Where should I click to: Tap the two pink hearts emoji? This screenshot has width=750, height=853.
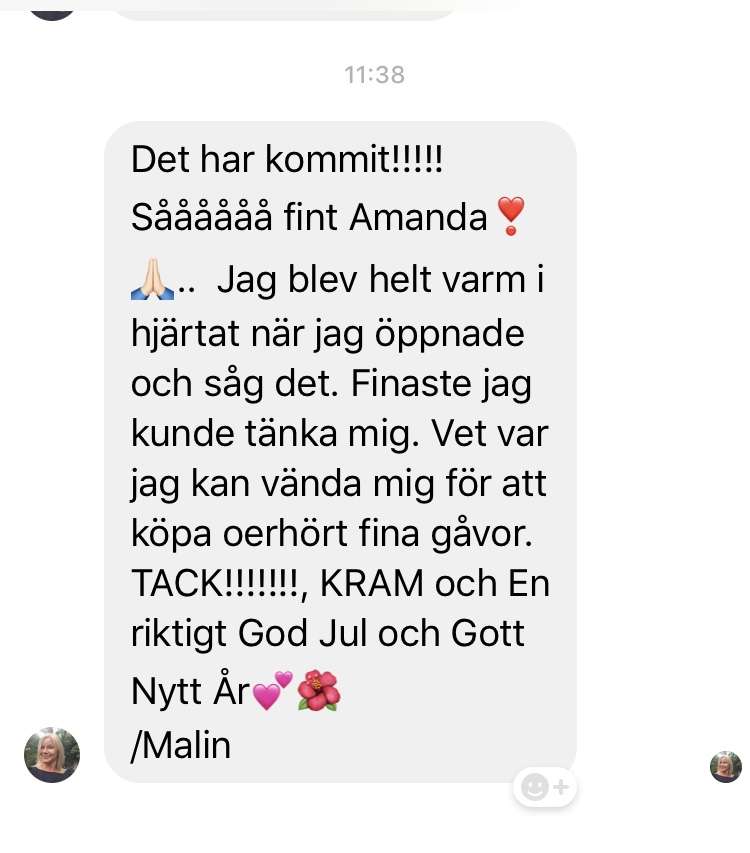tap(273, 691)
